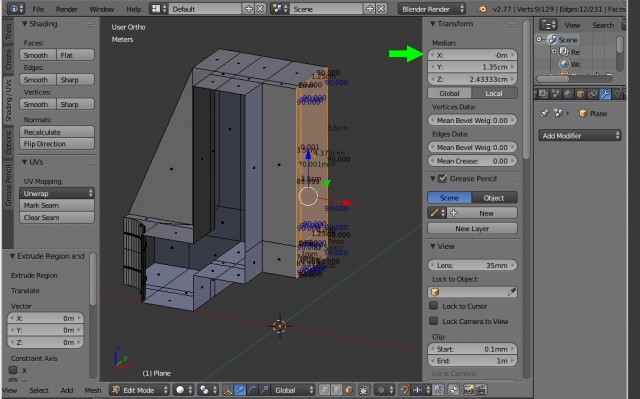Click Mark Seam button
640x399 pixels.
point(57,205)
